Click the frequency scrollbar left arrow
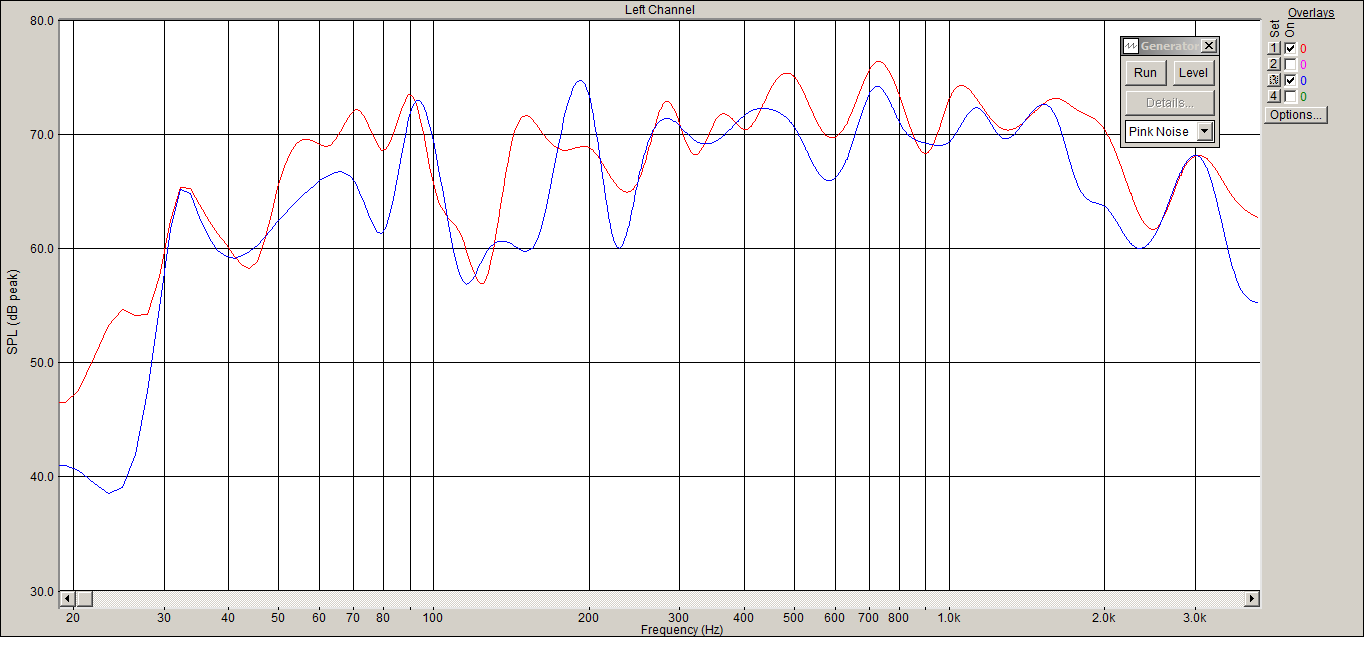The height and width of the screenshot is (652, 1364). (x=68, y=599)
